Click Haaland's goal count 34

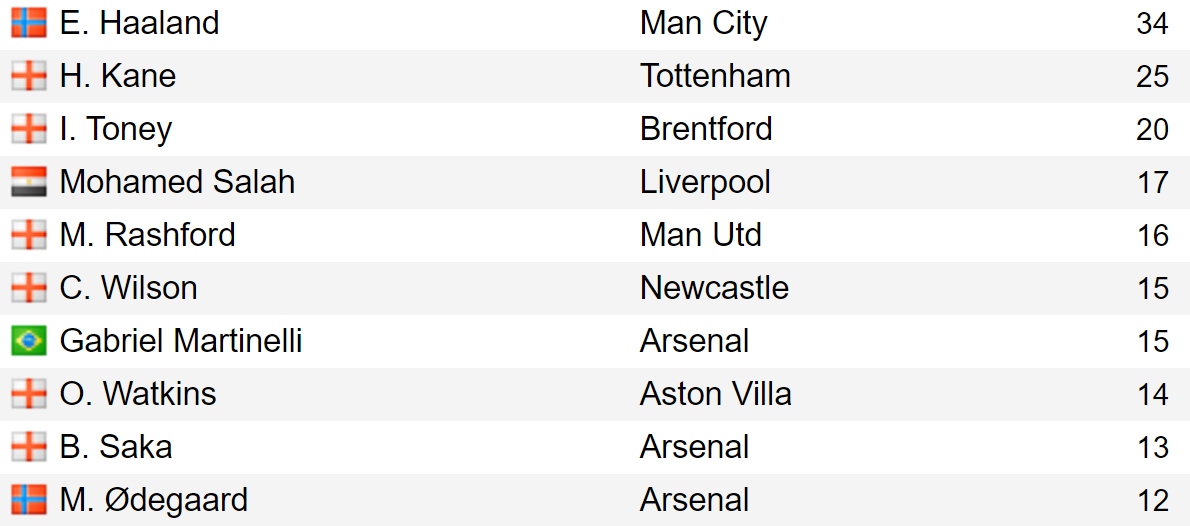1152,24
